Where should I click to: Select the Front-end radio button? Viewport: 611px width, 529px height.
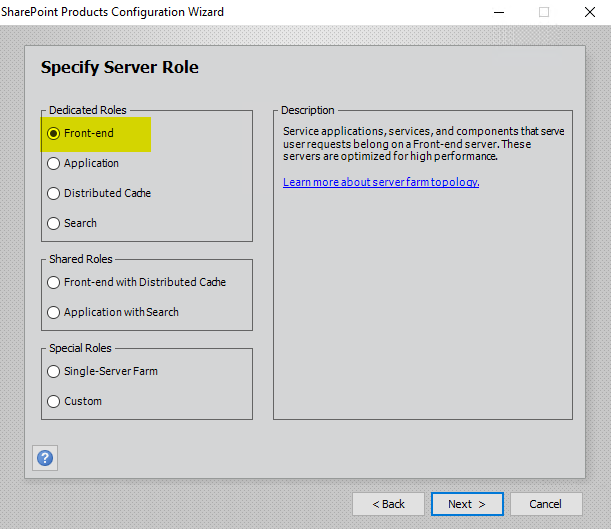coord(54,133)
